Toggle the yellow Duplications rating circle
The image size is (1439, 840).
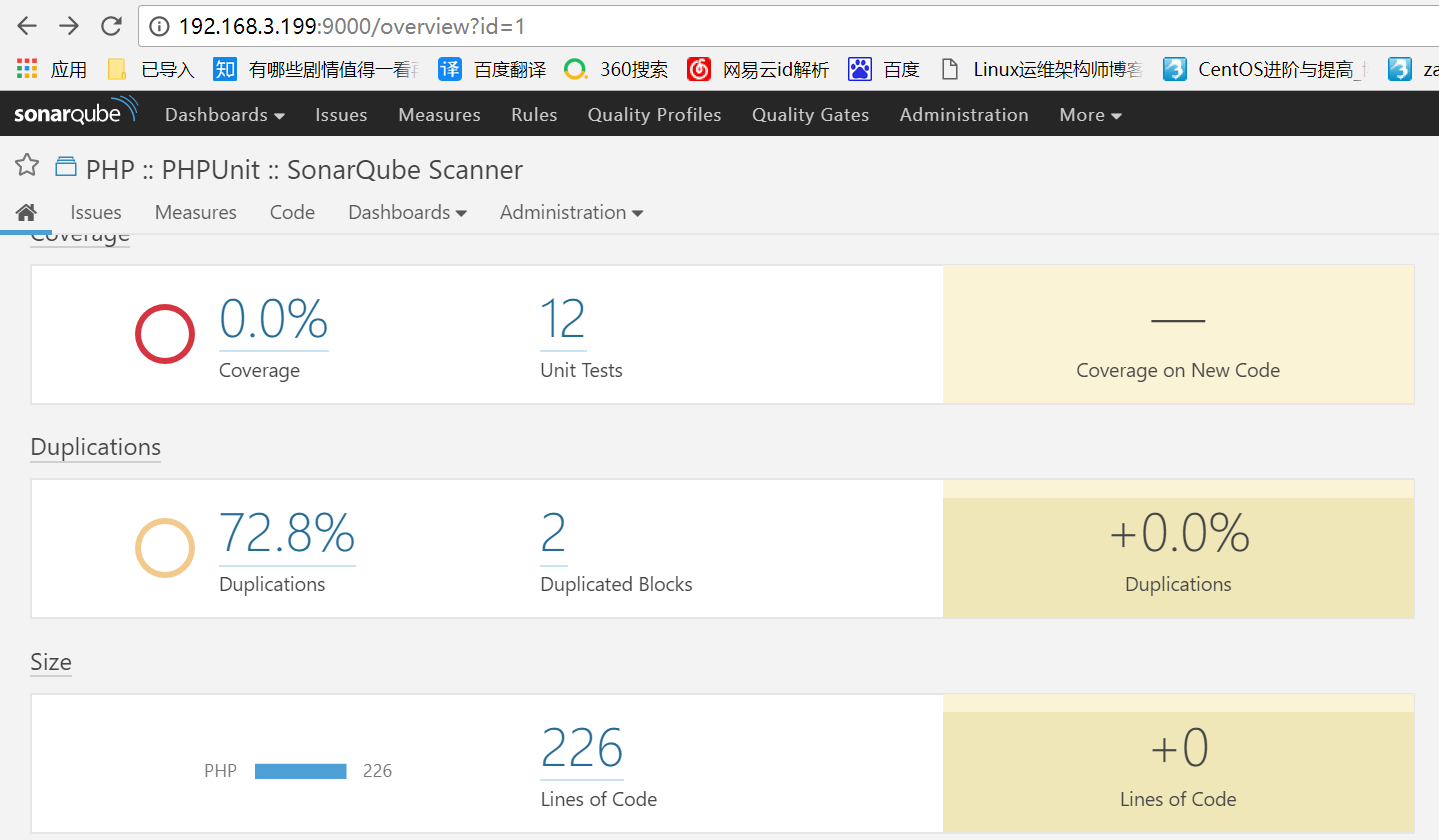click(x=164, y=548)
